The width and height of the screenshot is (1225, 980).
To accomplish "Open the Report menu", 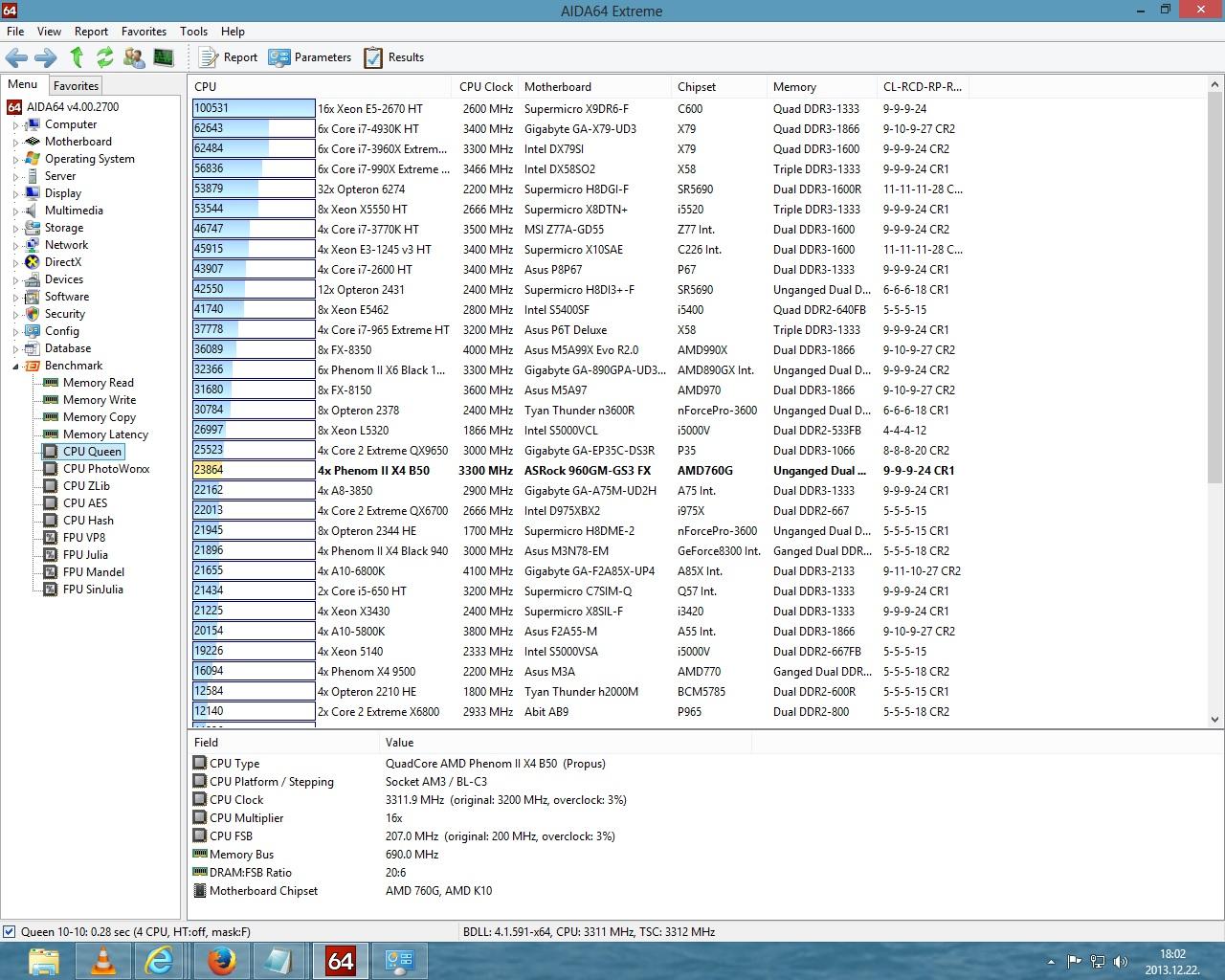I will tap(91, 31).
